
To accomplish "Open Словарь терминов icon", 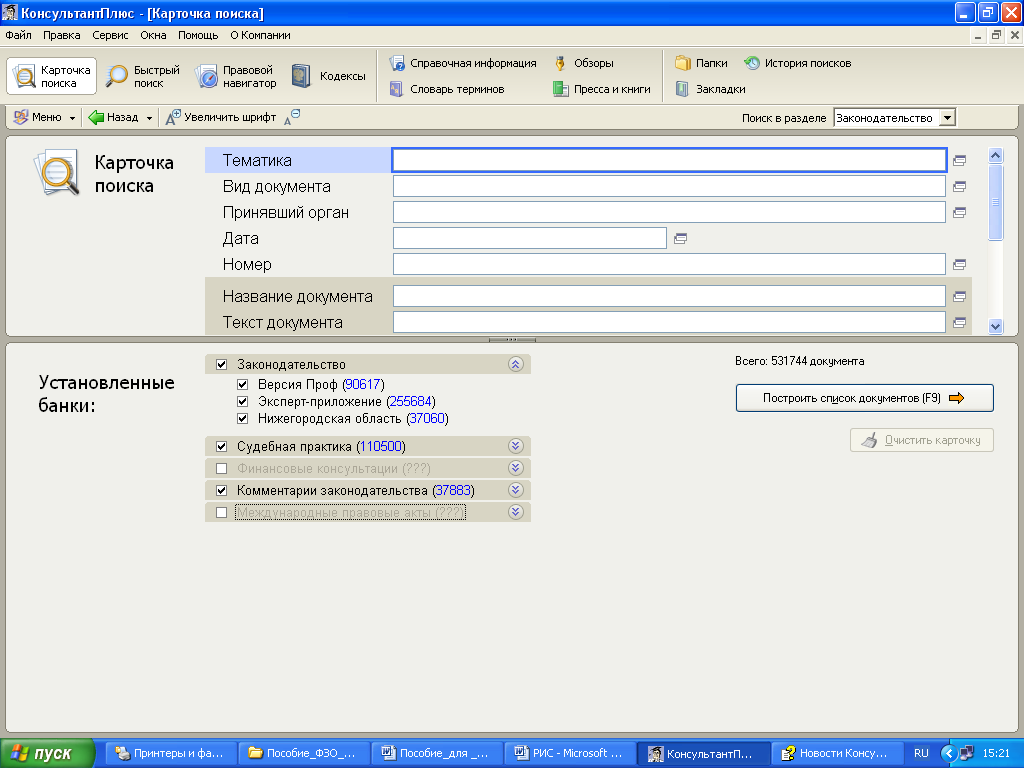I will click(396, 89).
